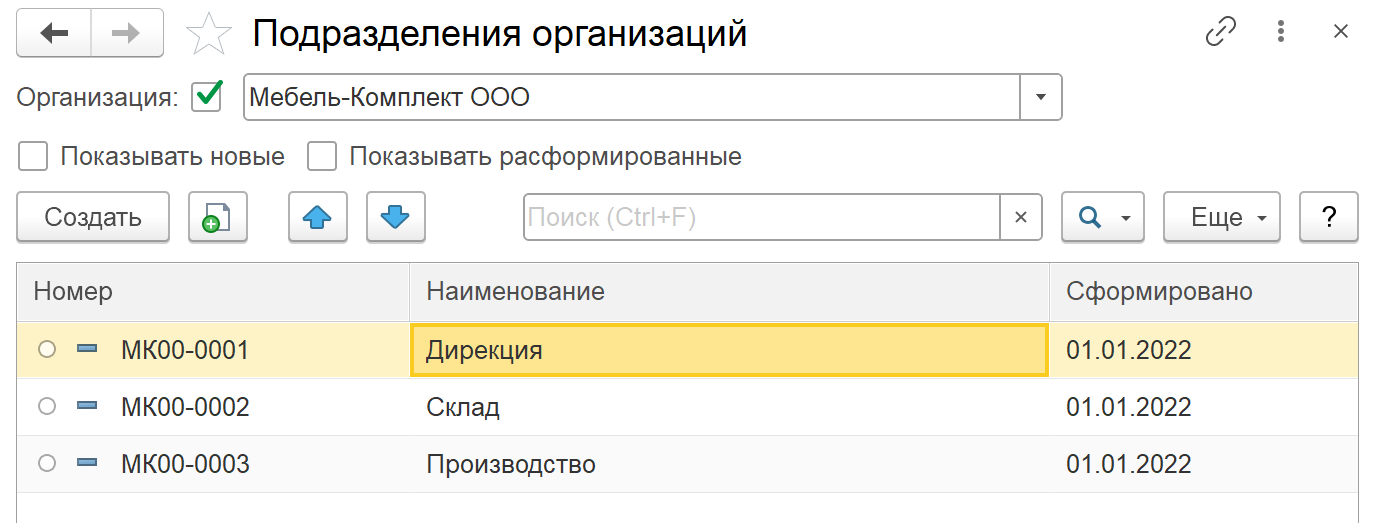Viewport: 1378px width, 523px height.
Task: Move item down with blue arrow
Action: (395, 217)
